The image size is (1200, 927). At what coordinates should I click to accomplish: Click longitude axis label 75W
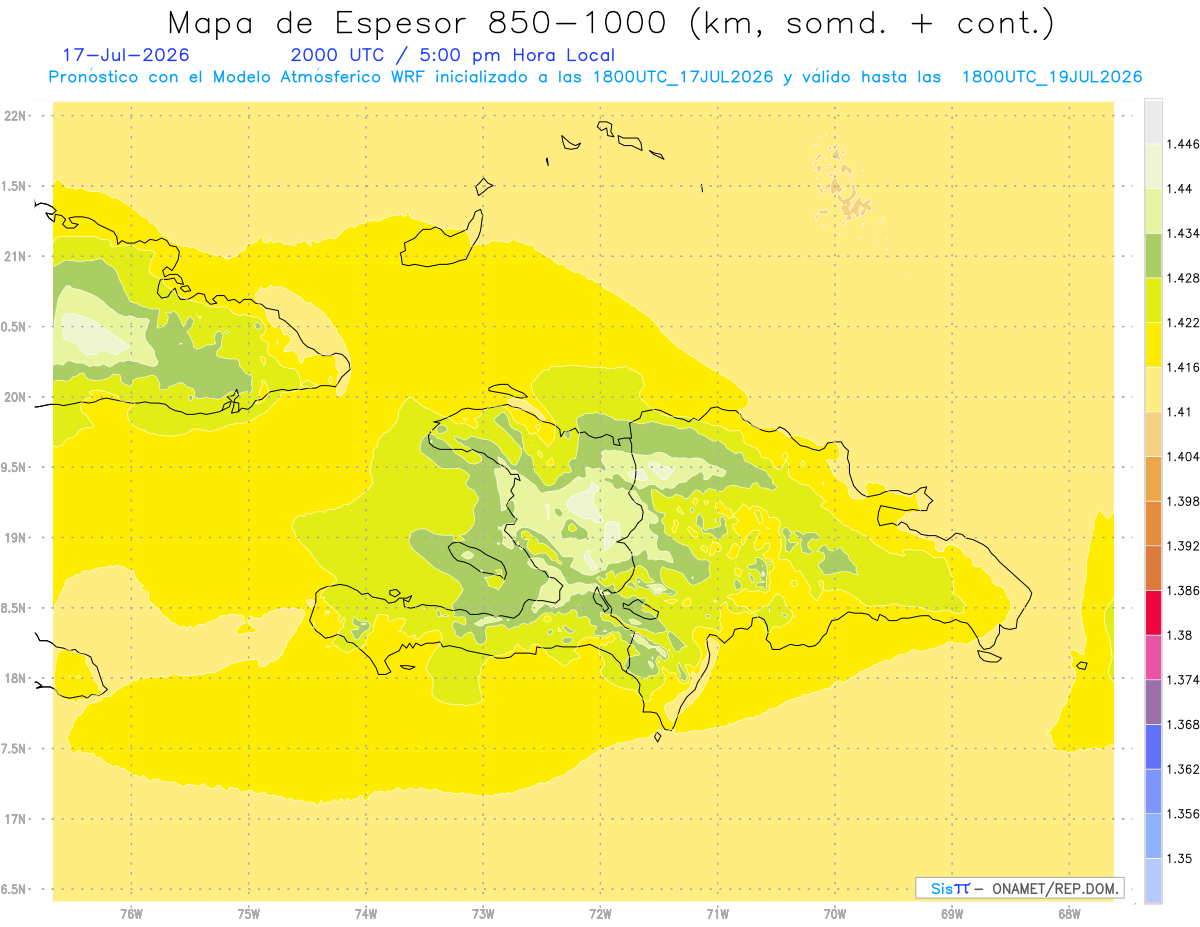[x=249, y=915]
